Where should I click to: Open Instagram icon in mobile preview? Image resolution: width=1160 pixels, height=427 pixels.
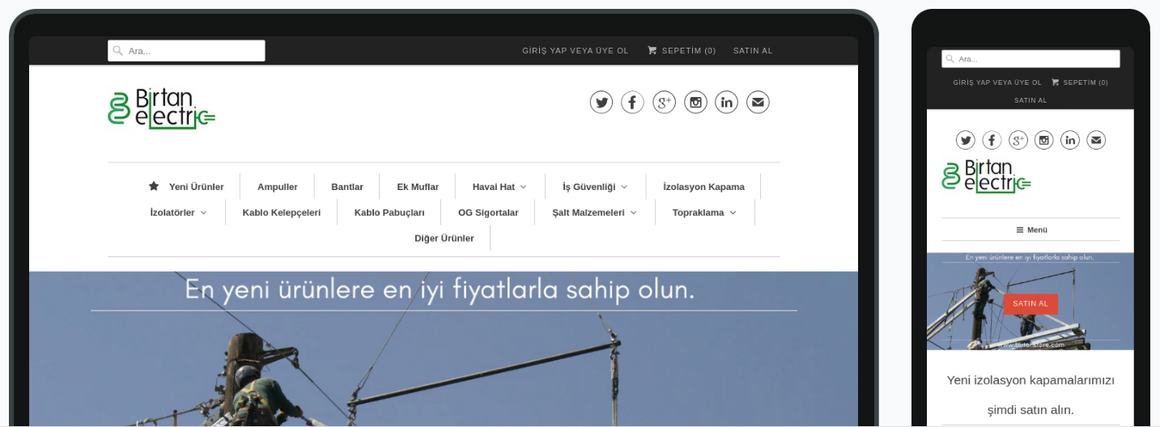click(1044, 140)
